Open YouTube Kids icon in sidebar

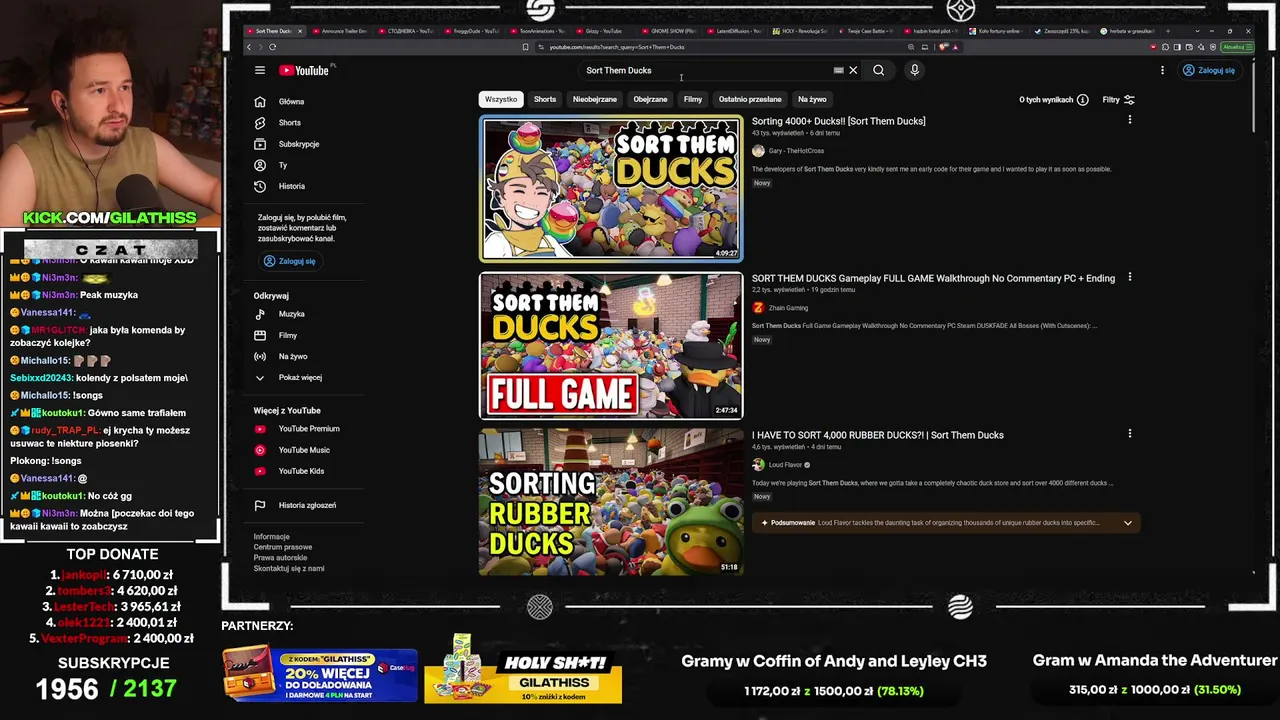[260, 471]
